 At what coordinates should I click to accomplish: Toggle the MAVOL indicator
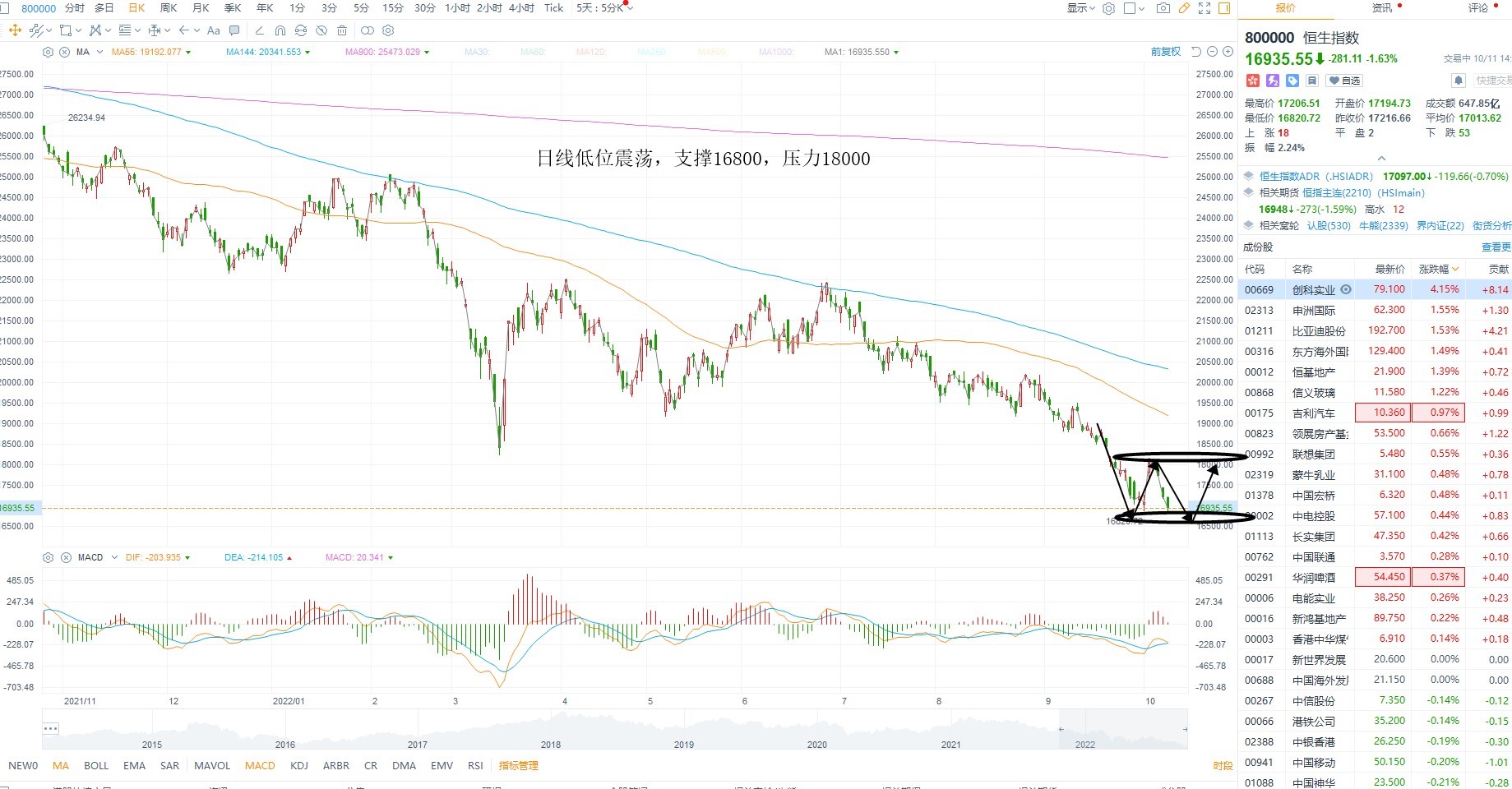pos(212,765)
